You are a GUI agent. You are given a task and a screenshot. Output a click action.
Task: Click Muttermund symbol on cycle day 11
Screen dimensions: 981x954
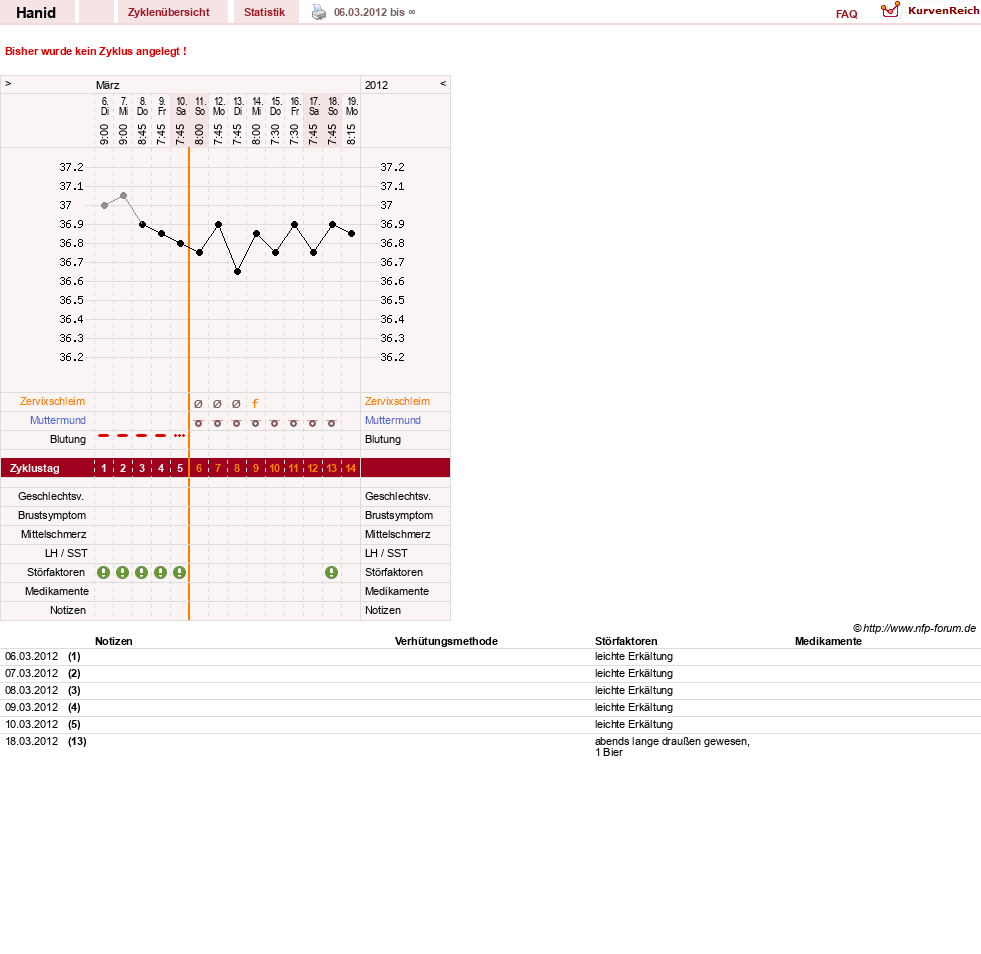[293, 424]
